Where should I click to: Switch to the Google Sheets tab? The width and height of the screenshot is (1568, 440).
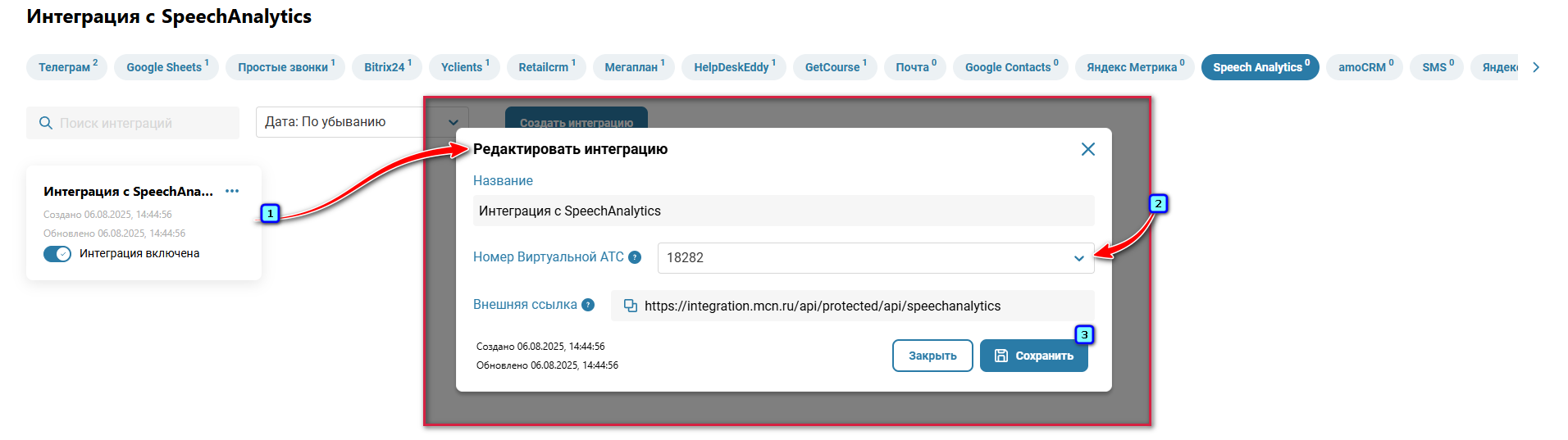[166, 67]
